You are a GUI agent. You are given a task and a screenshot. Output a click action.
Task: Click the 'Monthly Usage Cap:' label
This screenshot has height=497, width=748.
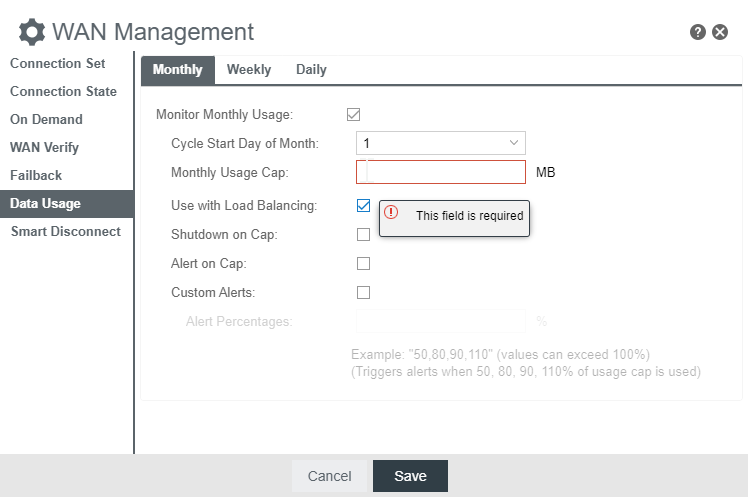(x=230, y=172)
